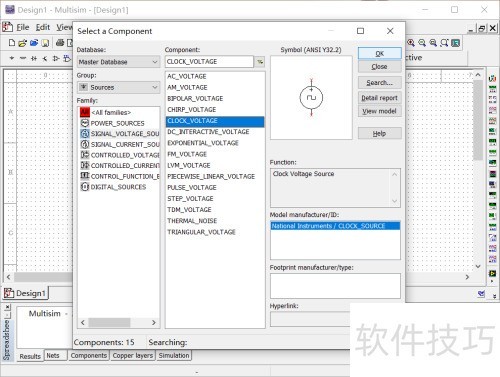Restore the inner Design1 document window

482,29
